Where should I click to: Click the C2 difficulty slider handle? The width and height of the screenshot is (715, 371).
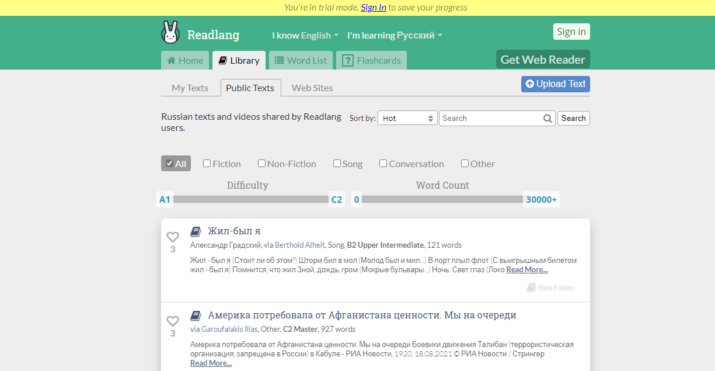coord(337,200)
